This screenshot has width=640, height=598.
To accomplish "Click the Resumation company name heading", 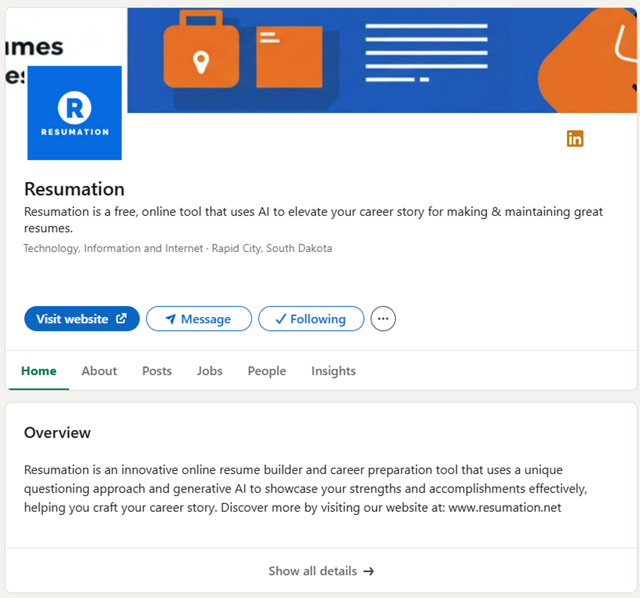I will point(74,189).
